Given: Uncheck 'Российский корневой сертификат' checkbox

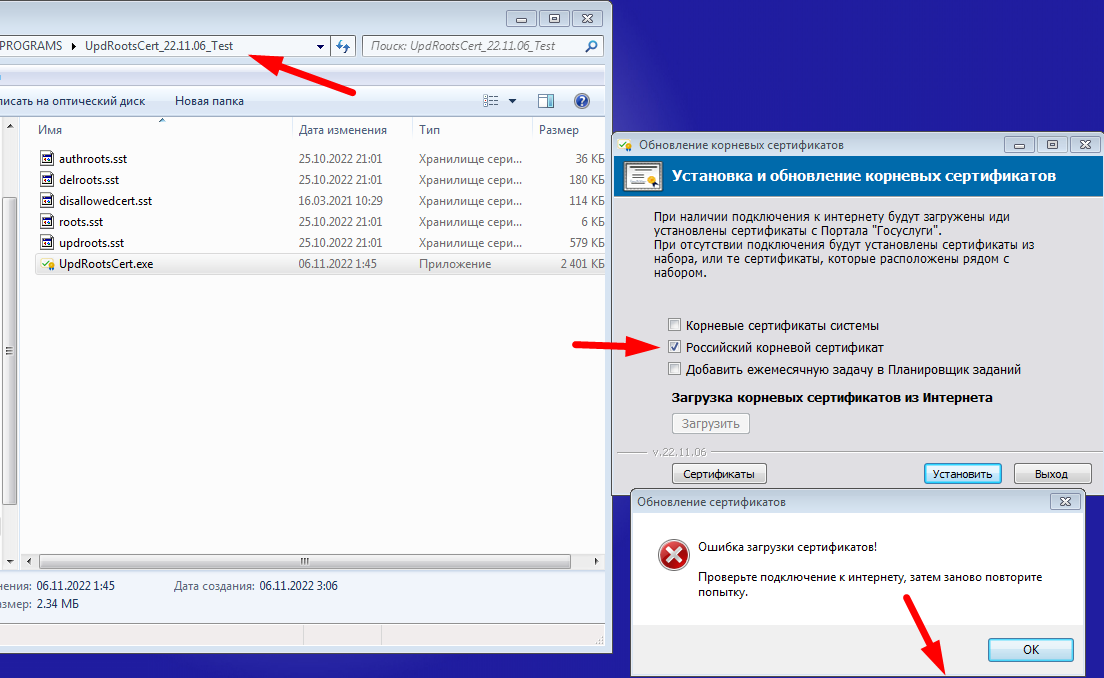Looking at the screenshot, I should tap(675, 347).
